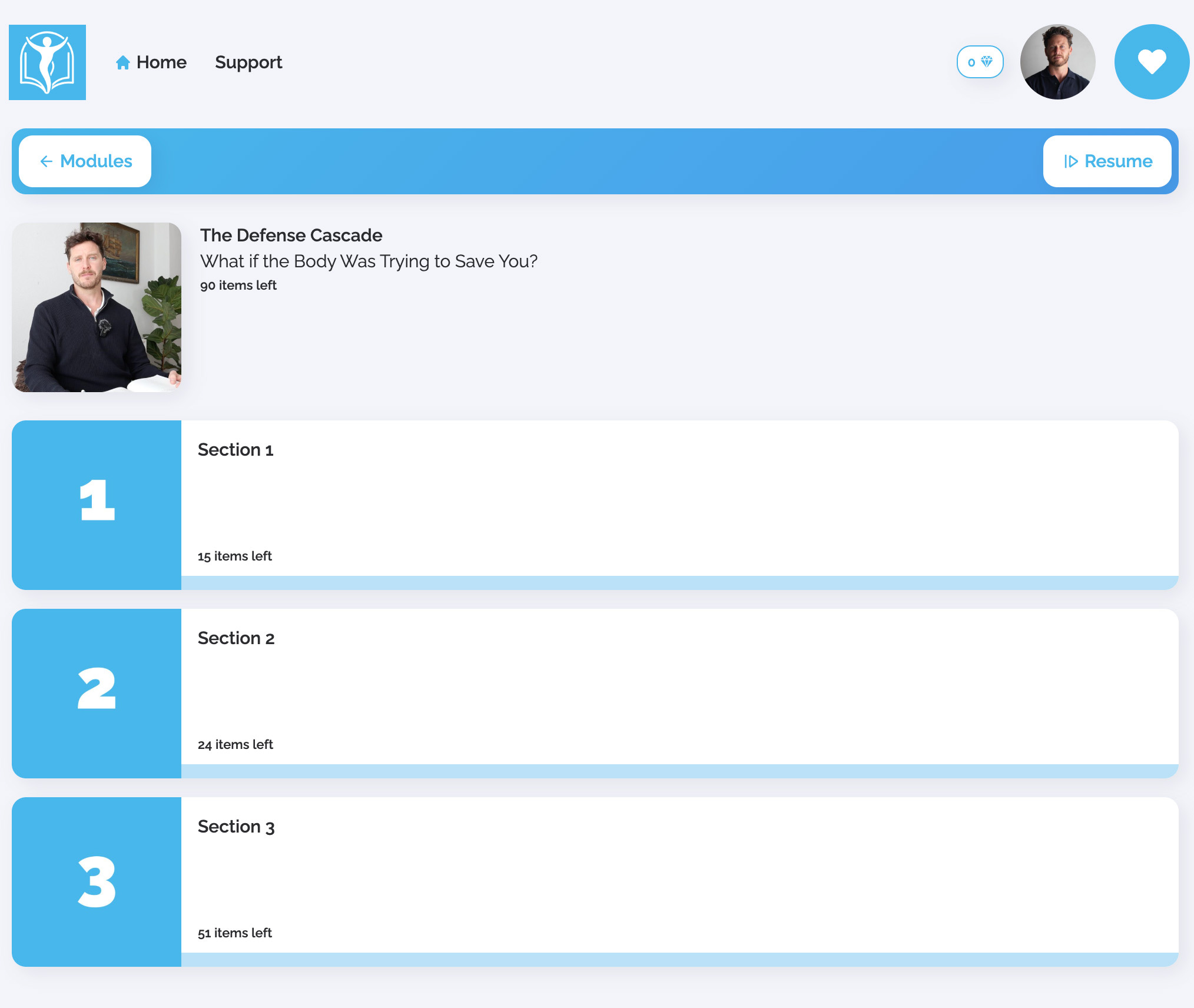
Task: Return to Modules list
Action: [x=96, y=161]
